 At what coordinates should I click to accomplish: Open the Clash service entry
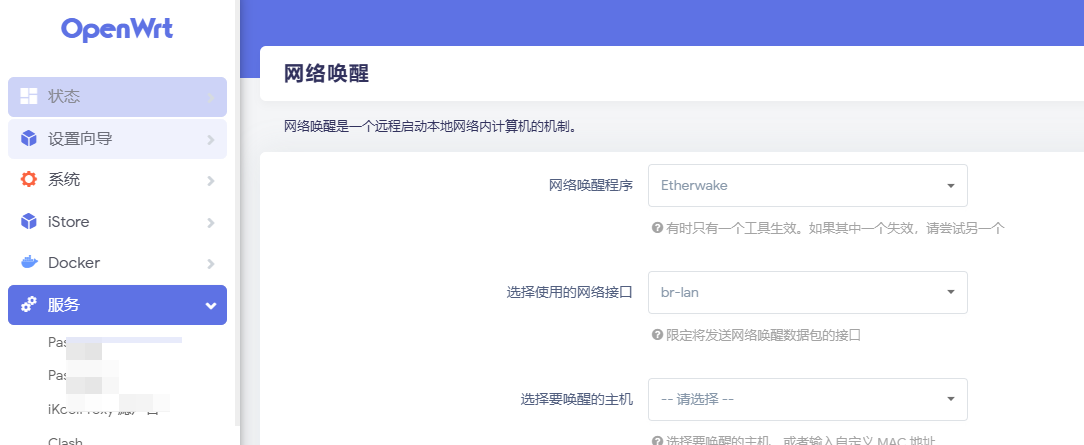coord(65,440)
